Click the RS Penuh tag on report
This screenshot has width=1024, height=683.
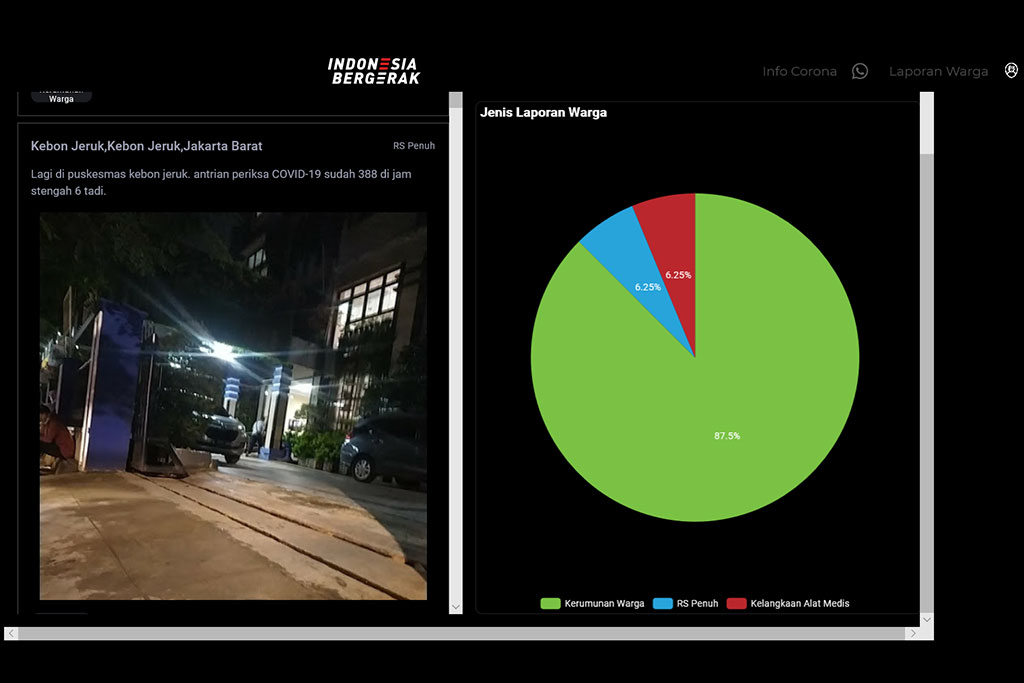pyautogui.click(x=414, y=146)
